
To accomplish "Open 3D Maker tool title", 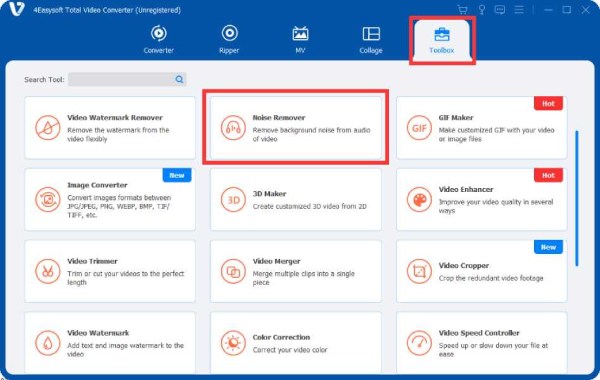I will point(269,194).
